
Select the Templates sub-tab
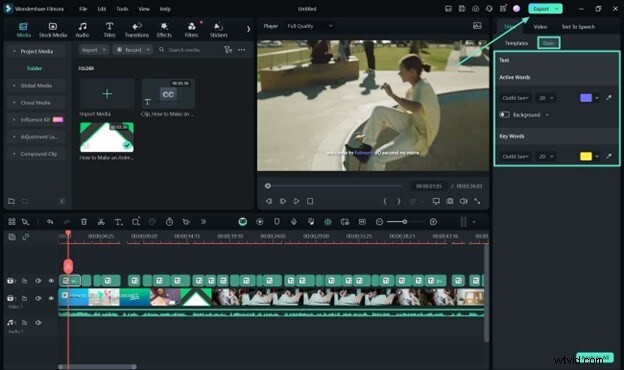516,43
